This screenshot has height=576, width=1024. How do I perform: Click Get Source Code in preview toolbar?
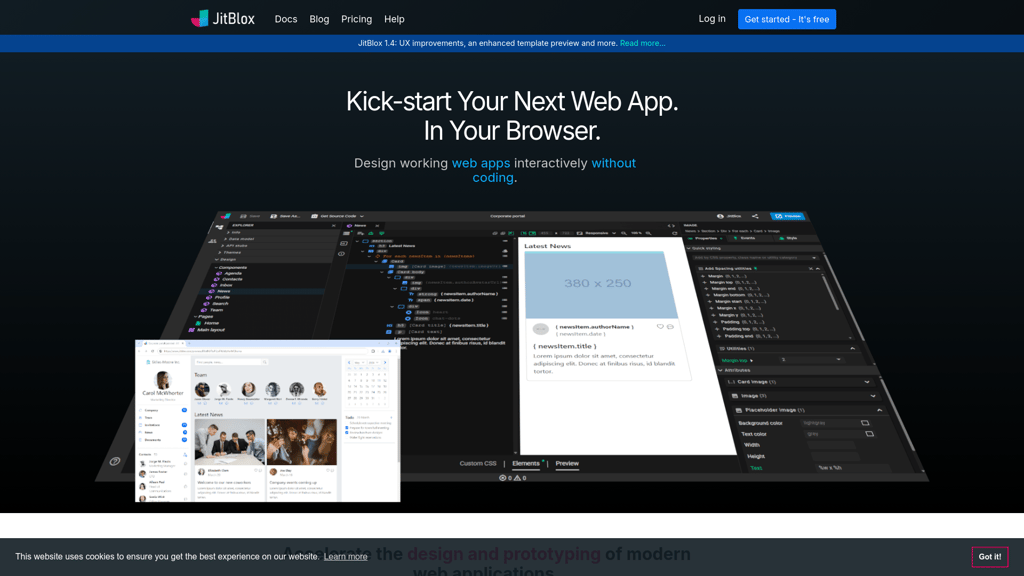pos(338,216)
